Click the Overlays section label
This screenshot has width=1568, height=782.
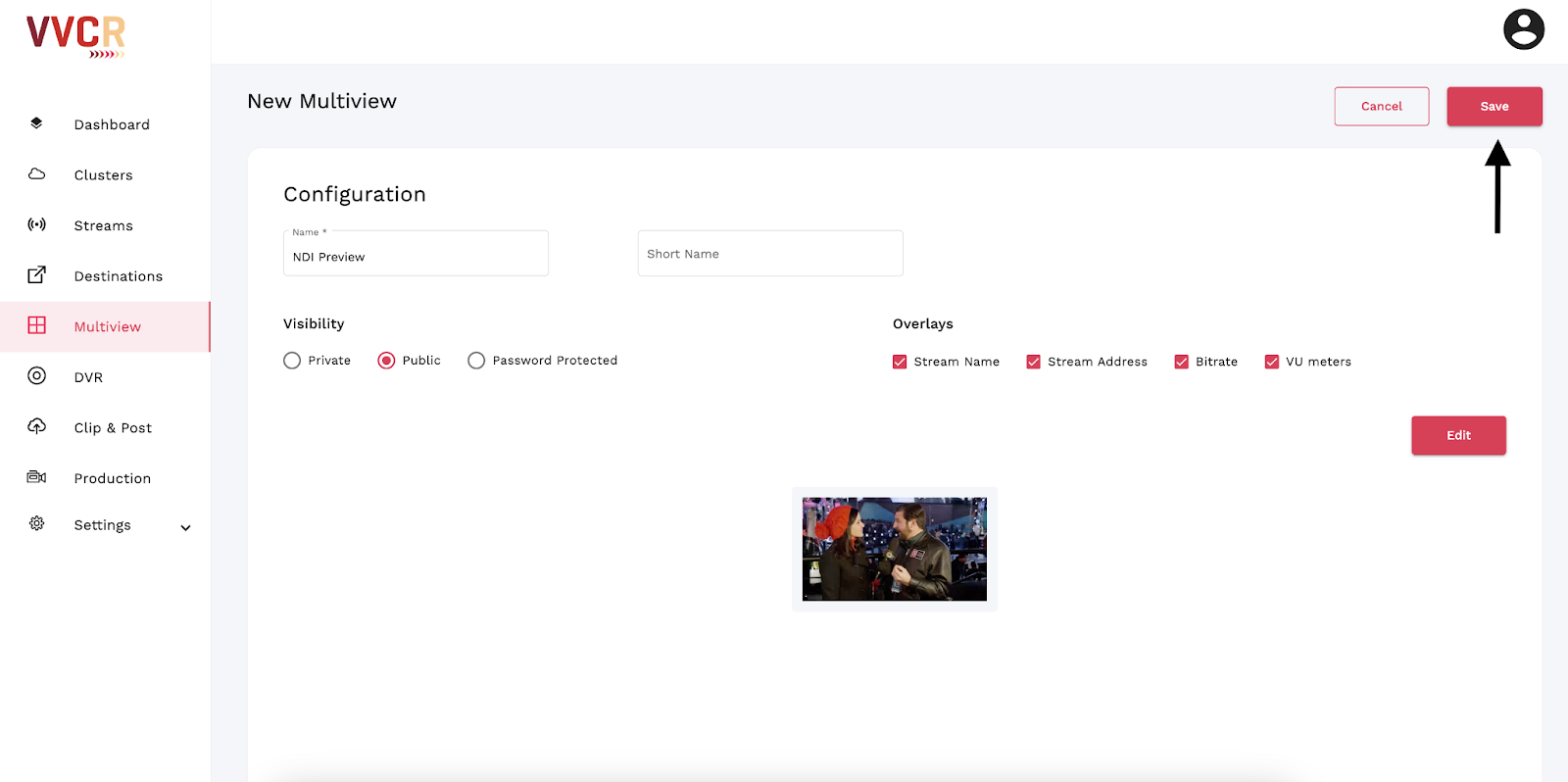pos(922,323)
